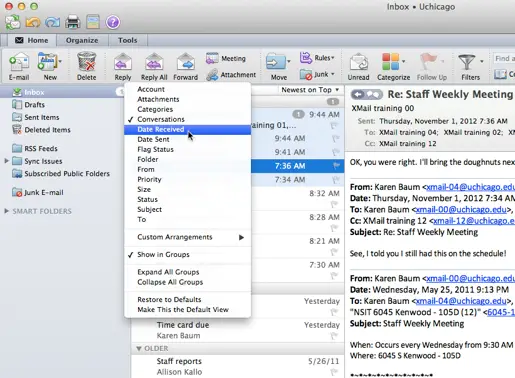Click the Categorize colored squares icon
Image resolution: width=515 pixels, height=378 pixels.
[390, 61]
